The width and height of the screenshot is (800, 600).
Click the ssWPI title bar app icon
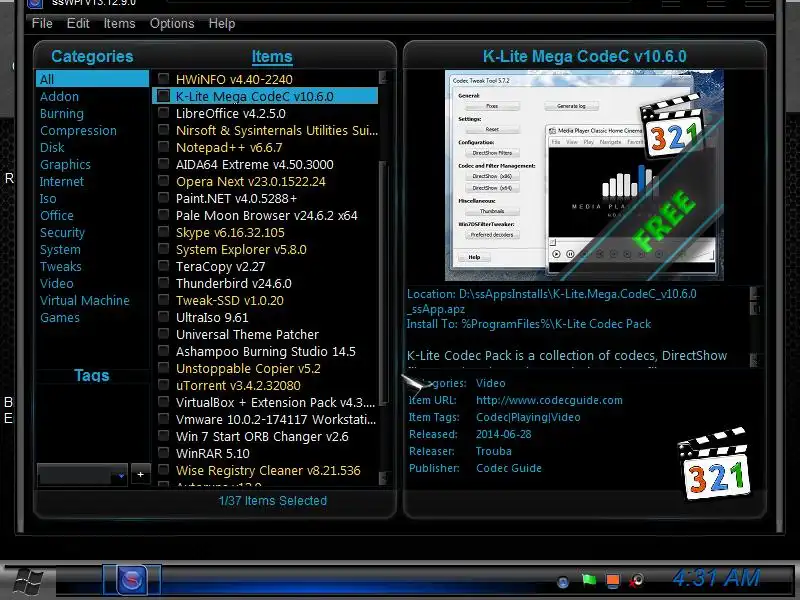35,4
